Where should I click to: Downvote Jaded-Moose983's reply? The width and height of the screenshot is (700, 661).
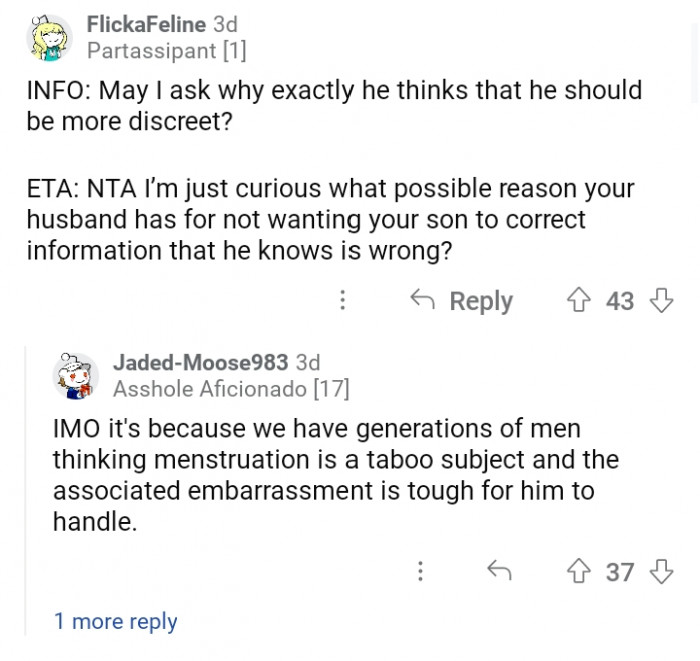(x=661, y=571)
